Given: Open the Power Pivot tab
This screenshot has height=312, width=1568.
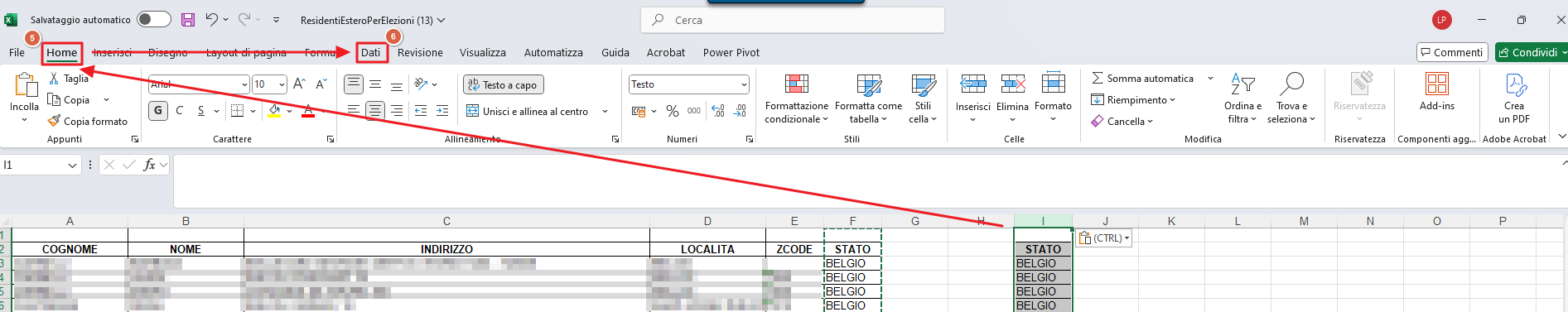Looking at the screenshot, I should [x=731, y=52].
